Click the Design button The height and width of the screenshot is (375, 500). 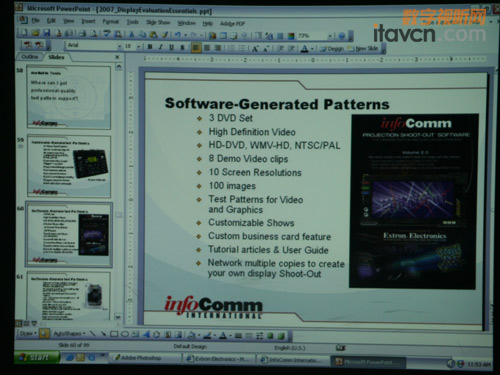pos(332,49)
